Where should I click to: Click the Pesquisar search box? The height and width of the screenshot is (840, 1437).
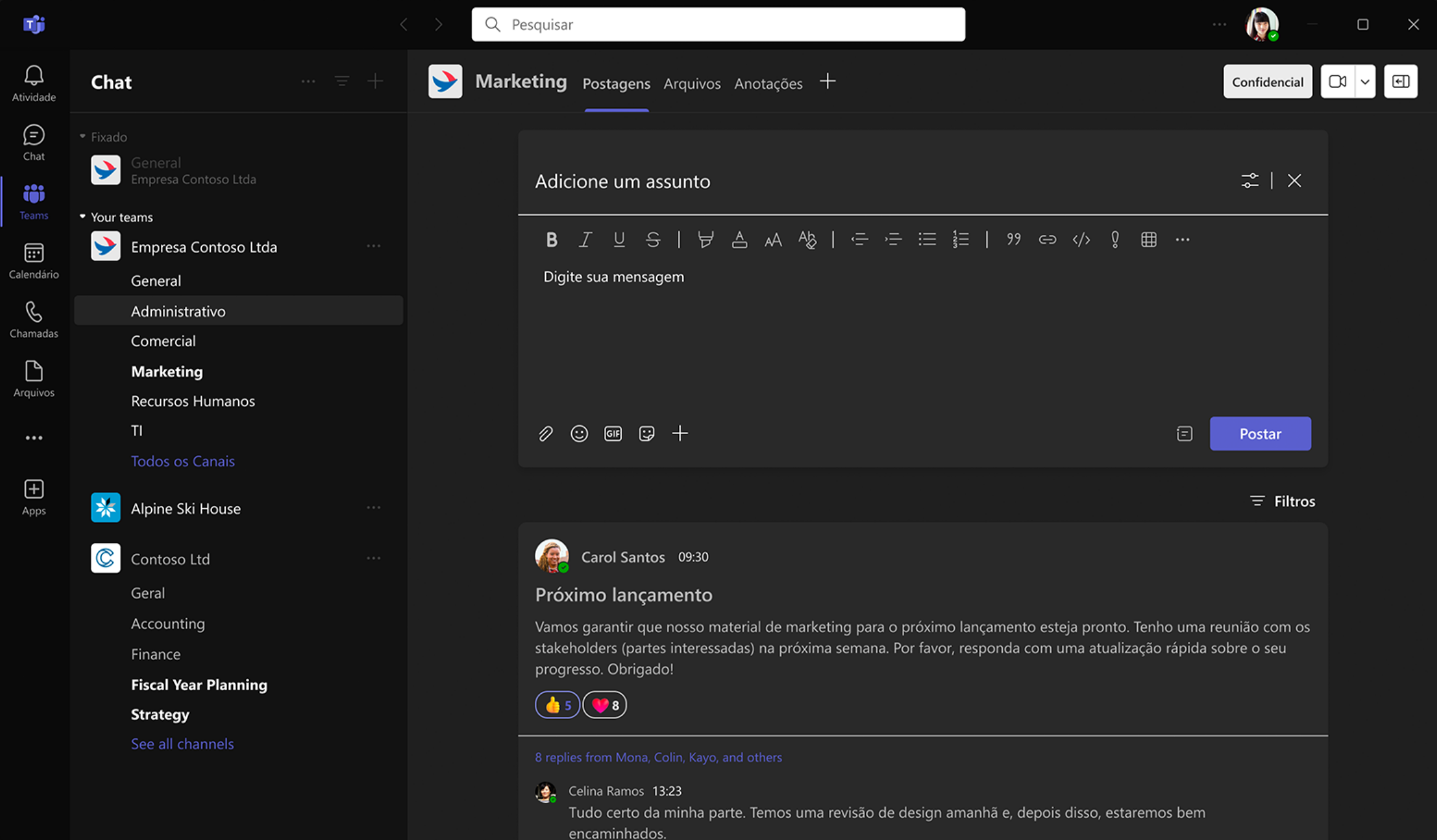click(718, 25)
